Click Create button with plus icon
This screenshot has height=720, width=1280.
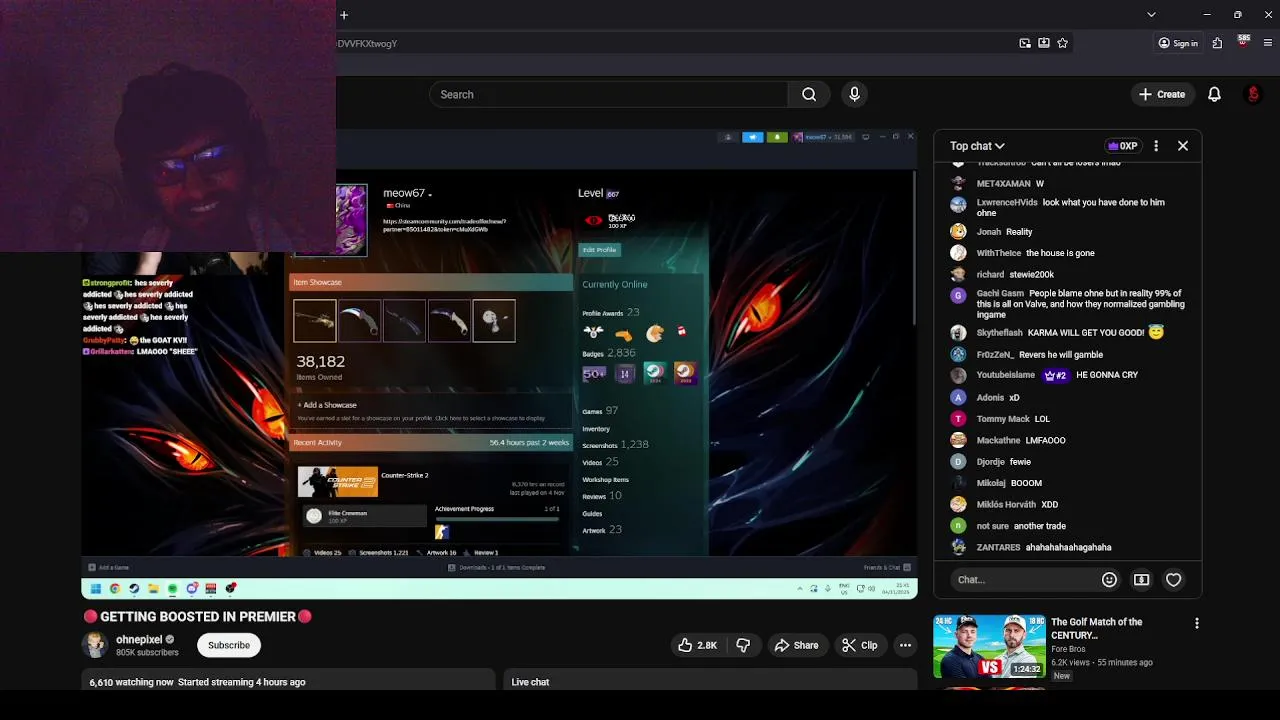coord(1162,94)
